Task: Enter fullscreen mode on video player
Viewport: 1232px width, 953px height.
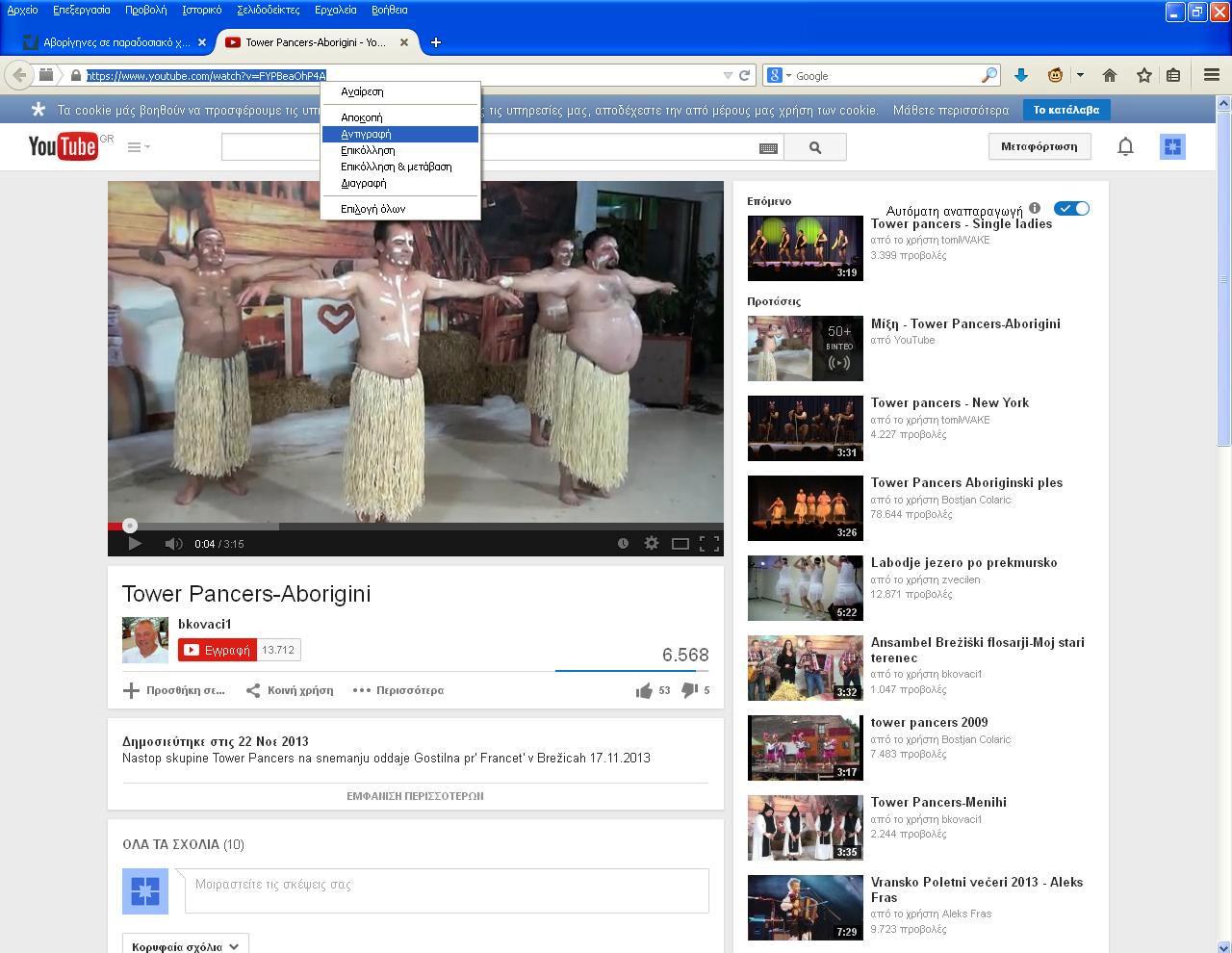Action: pyautogui.click(x=709, y=544)
